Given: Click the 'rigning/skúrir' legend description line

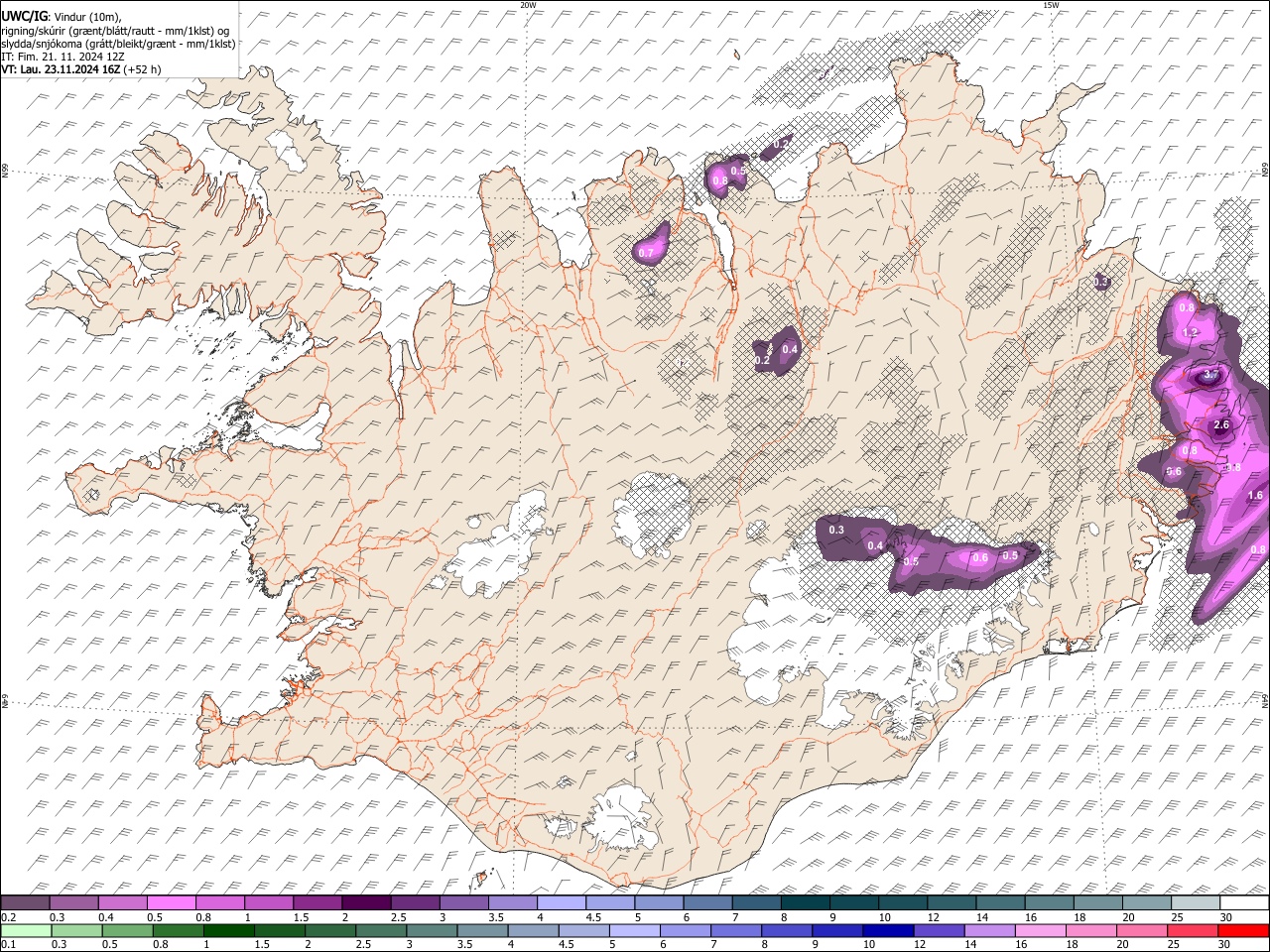Looking at the screenshot, I should [x=116, y=31].
